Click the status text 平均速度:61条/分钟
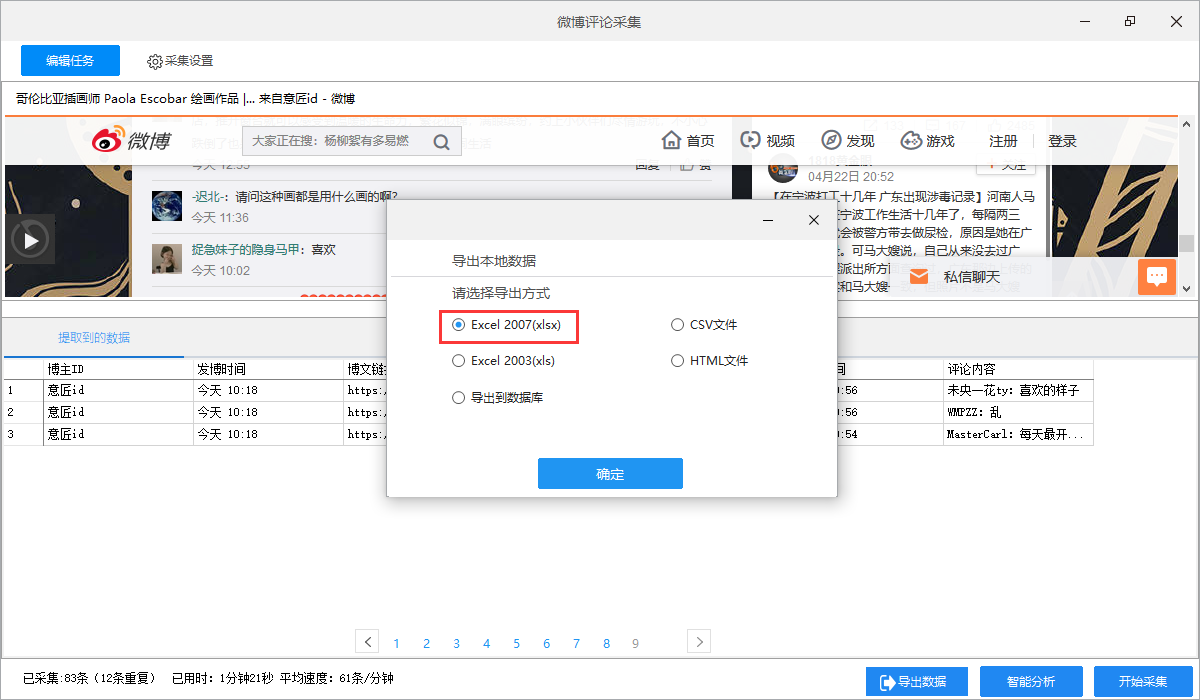The width and height of the screenshot is (1200, 700). pyautogui.click(x=337, y=678)
